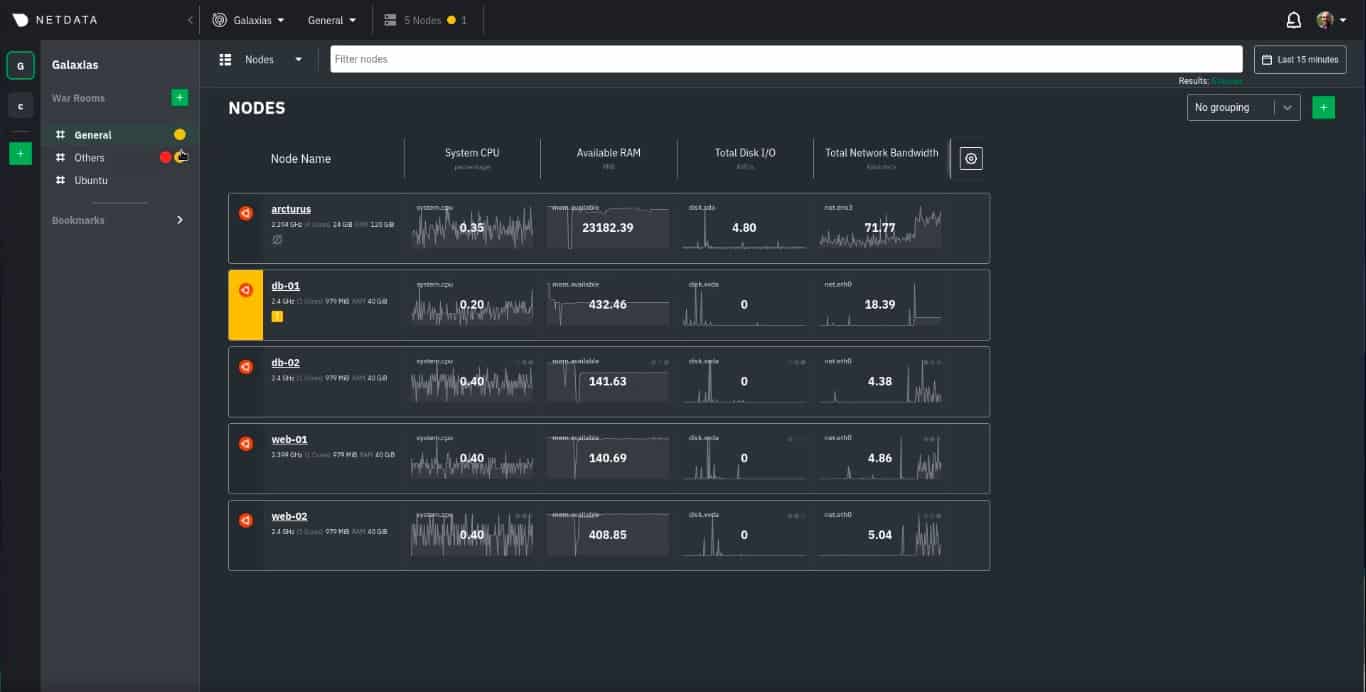Image resolution: width=1366 pixels, height=692 pixels.
Task: Open db-01 network chart showing 18.39
Action: coord(880,304)
